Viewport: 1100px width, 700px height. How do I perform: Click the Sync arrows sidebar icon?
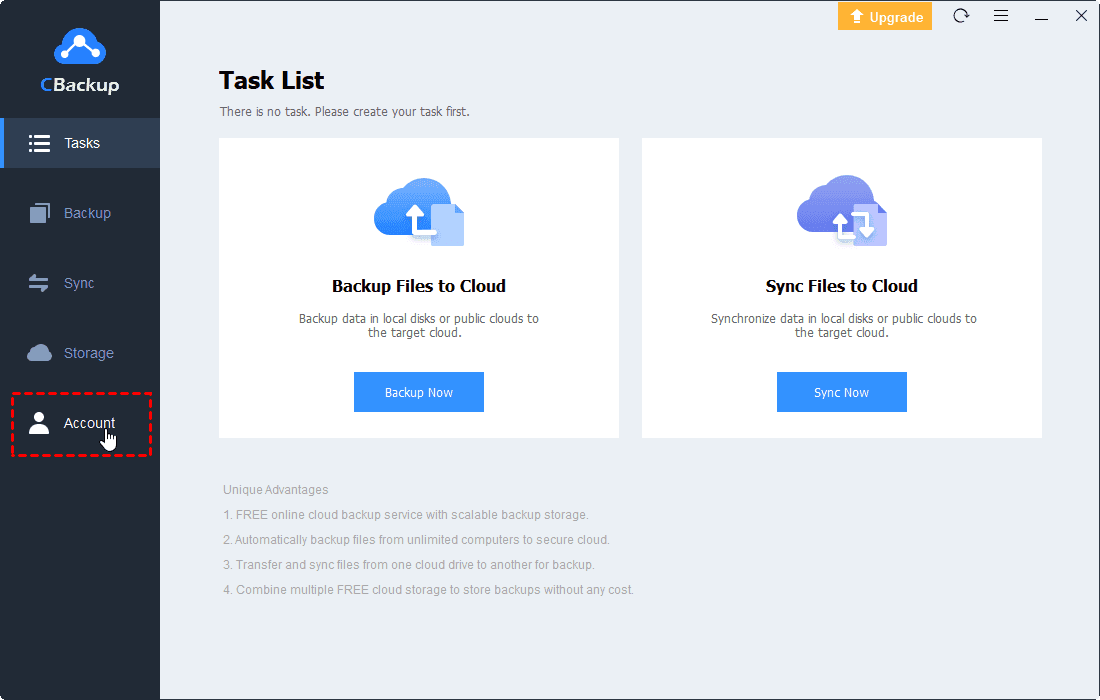(39, 283)
